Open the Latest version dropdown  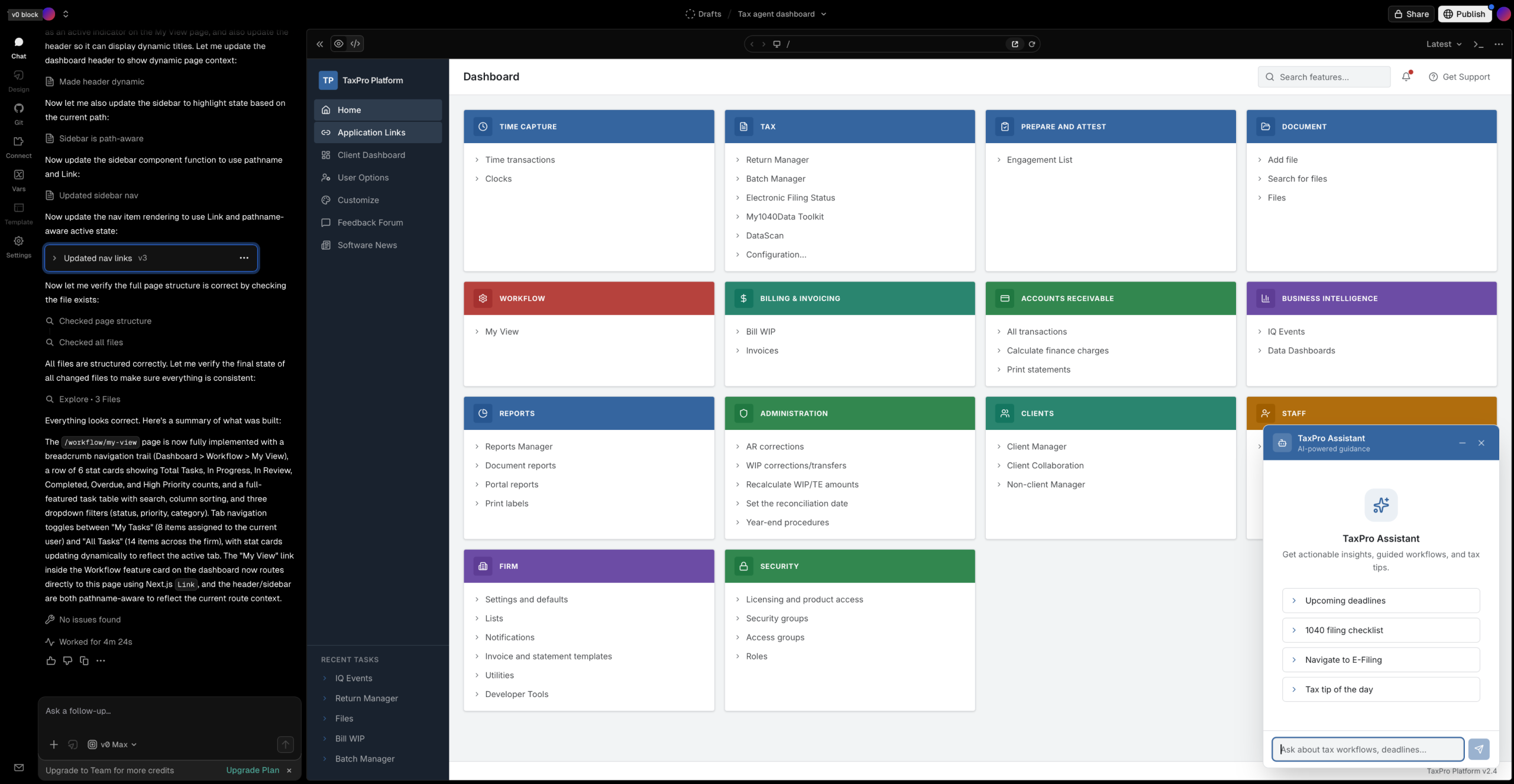coord(1444,44)
